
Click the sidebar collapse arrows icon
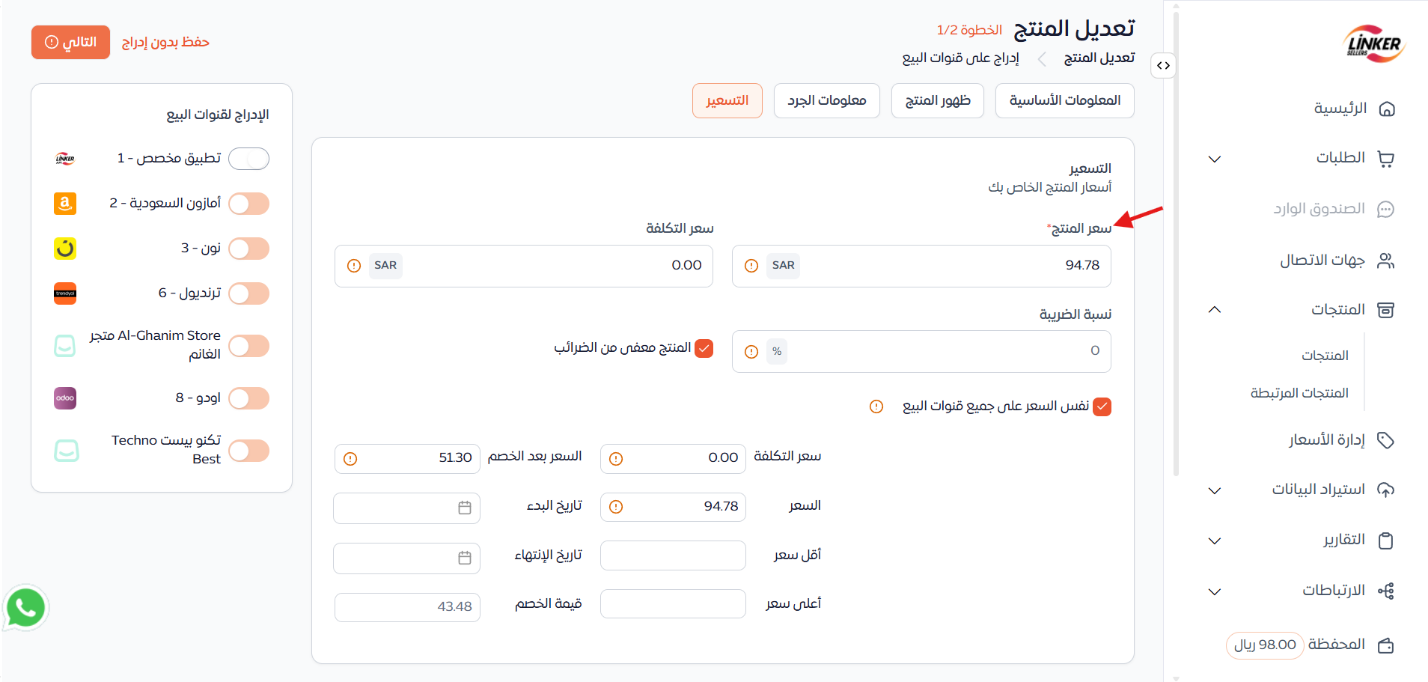point(1163,65)
